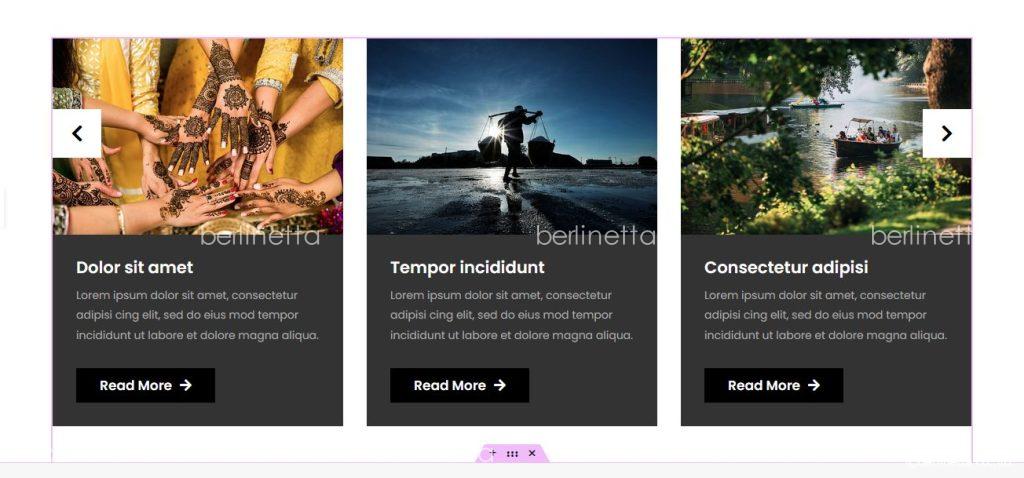
Task: Select the river boat park image
Action: [826, 136]
